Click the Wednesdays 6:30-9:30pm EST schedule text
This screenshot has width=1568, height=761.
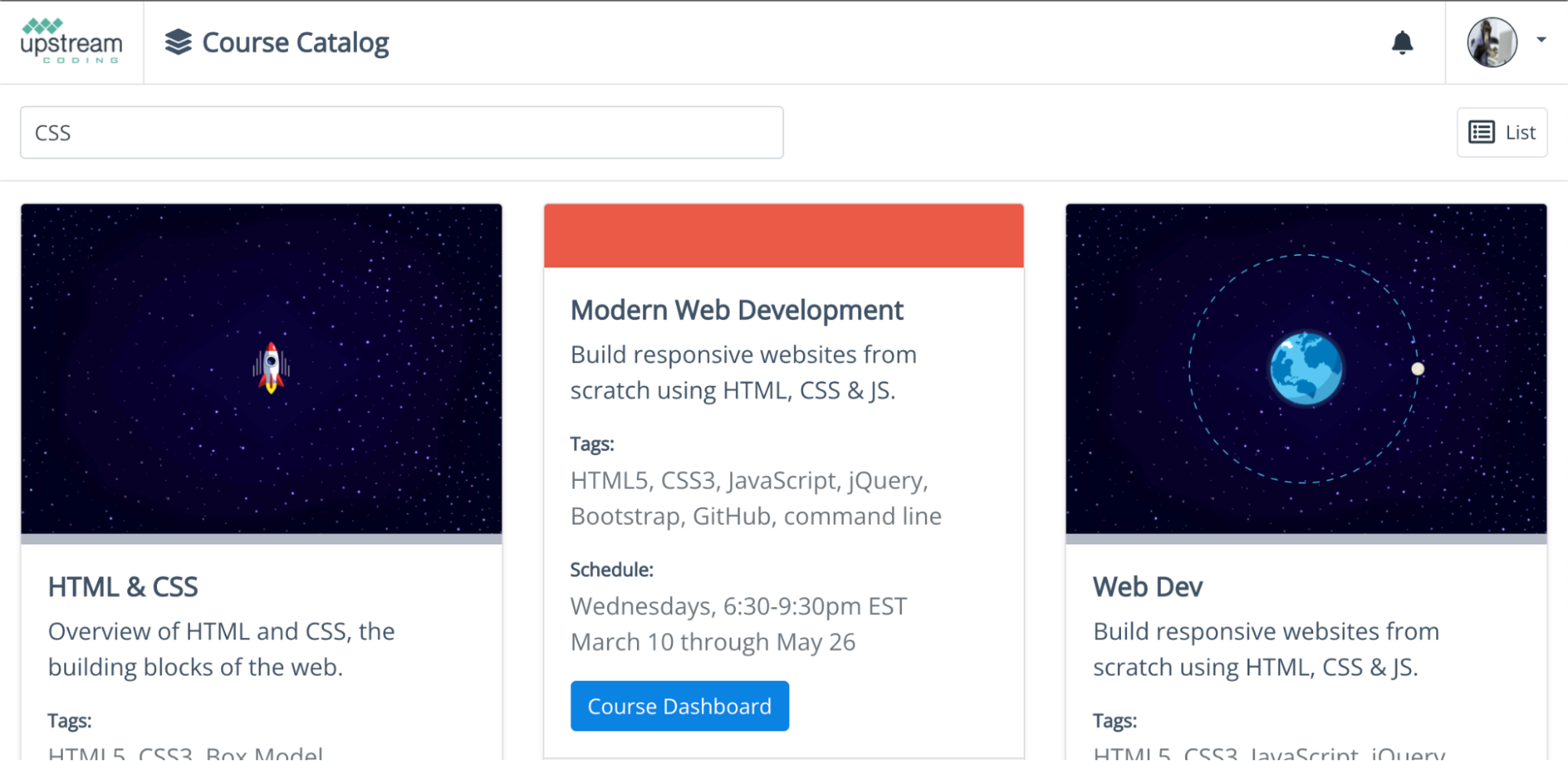click(738, 606)
